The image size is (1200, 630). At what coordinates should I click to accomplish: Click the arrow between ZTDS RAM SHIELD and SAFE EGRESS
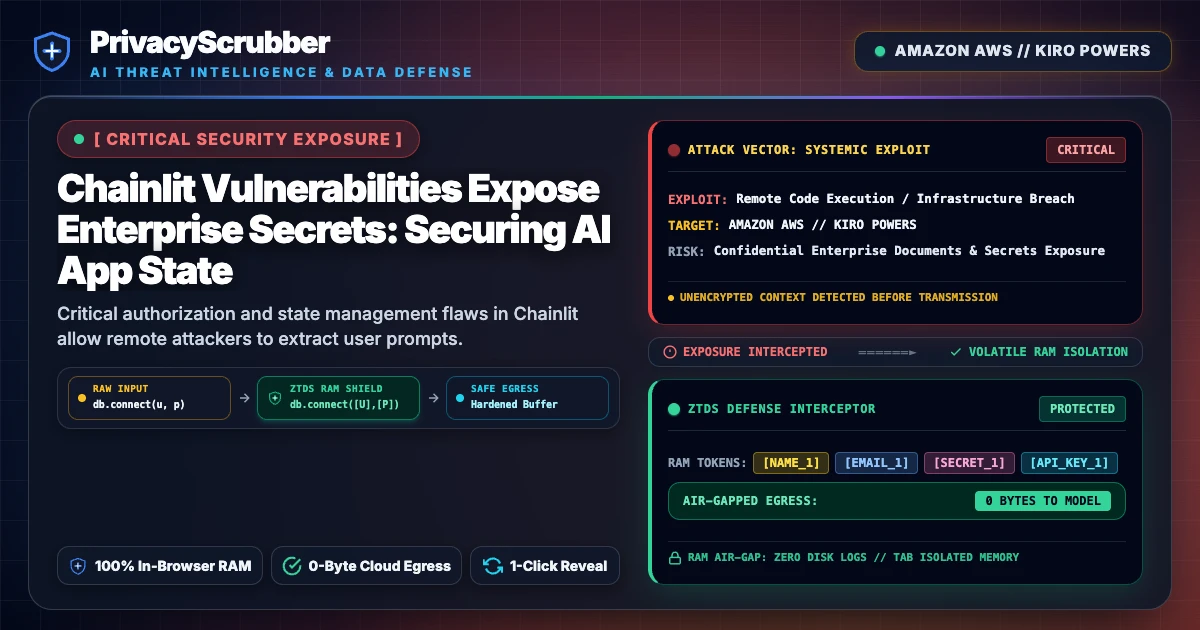click(432, 398)
